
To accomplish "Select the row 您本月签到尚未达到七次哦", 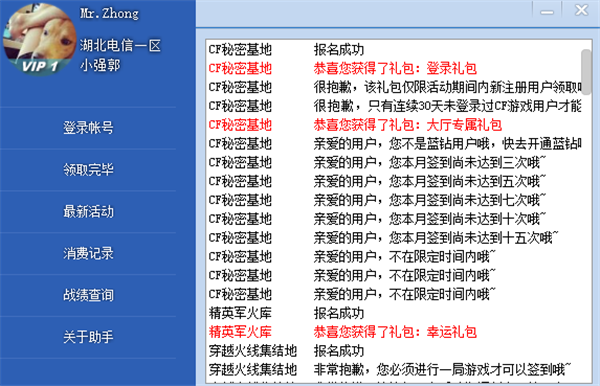I will [394, 200].
